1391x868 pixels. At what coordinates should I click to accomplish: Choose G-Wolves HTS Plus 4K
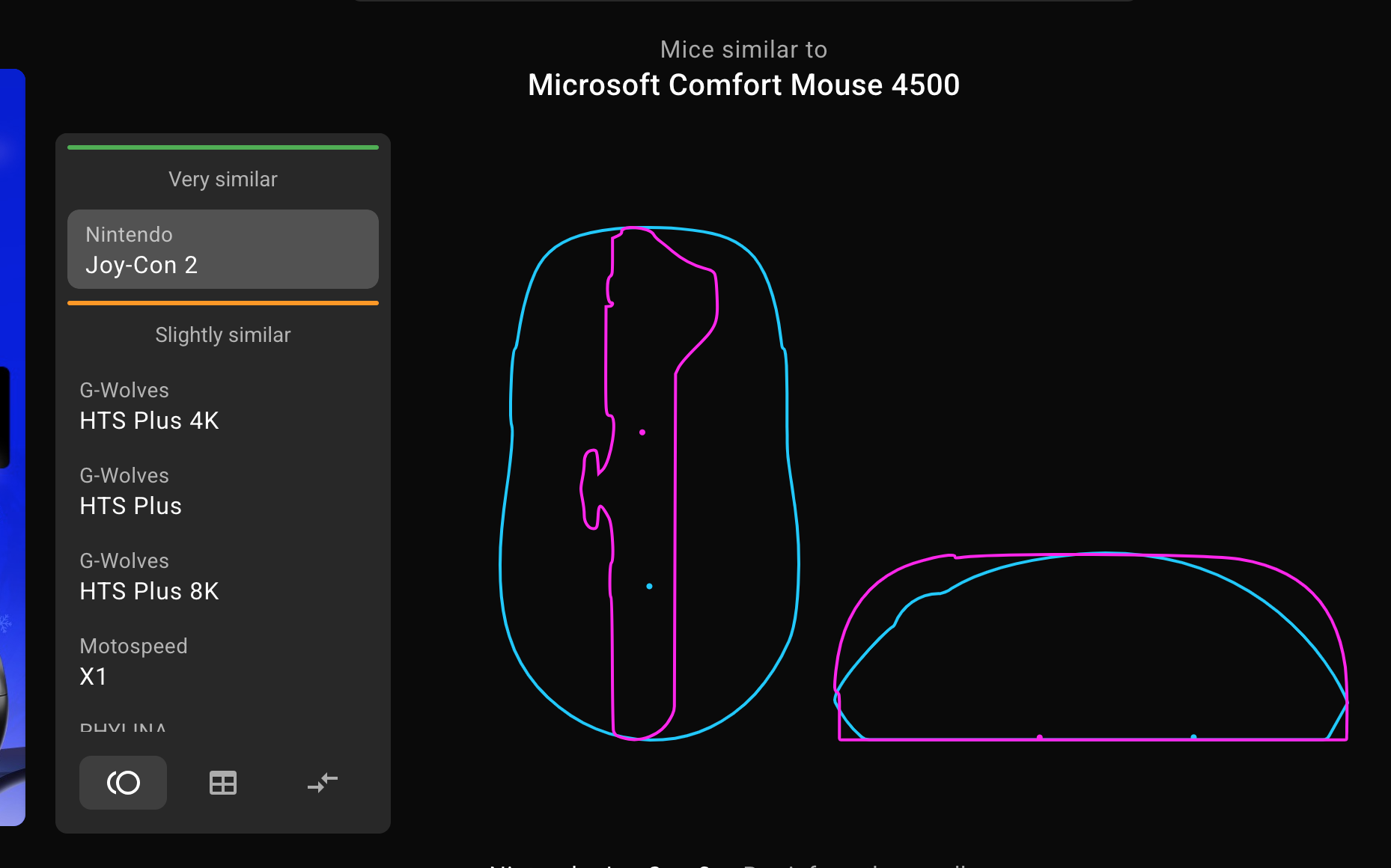(223, 406)
